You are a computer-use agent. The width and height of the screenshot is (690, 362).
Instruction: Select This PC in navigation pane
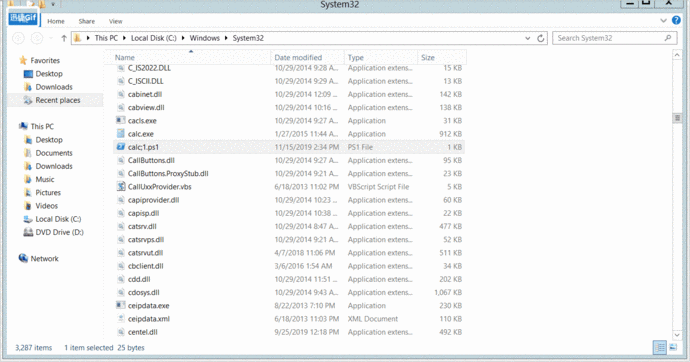42,126
